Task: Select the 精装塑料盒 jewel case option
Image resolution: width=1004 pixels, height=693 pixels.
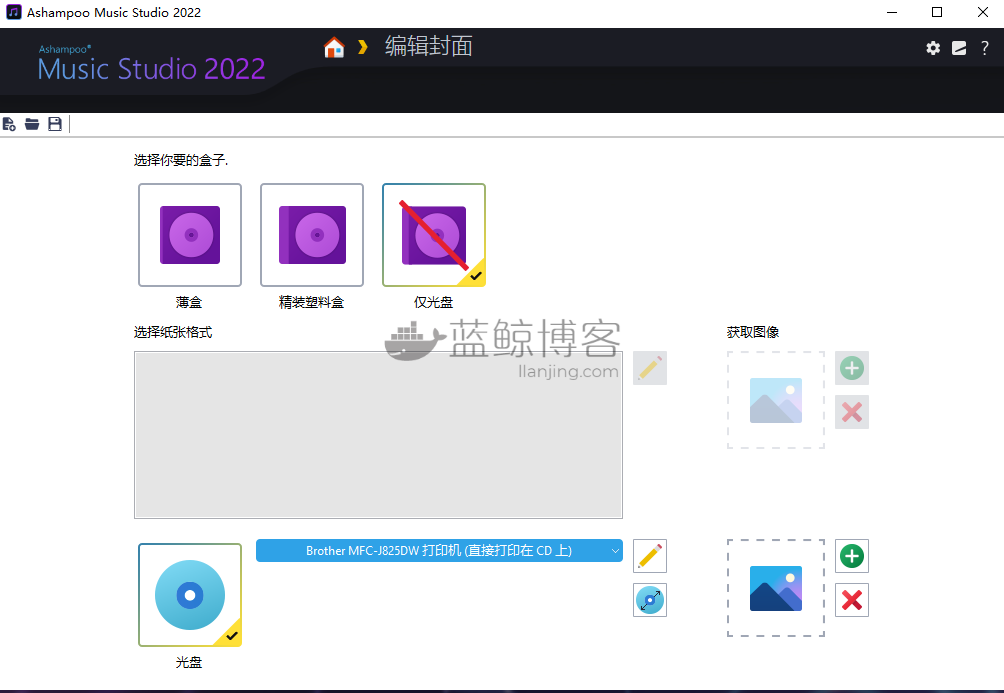Action: coord(312,235)
